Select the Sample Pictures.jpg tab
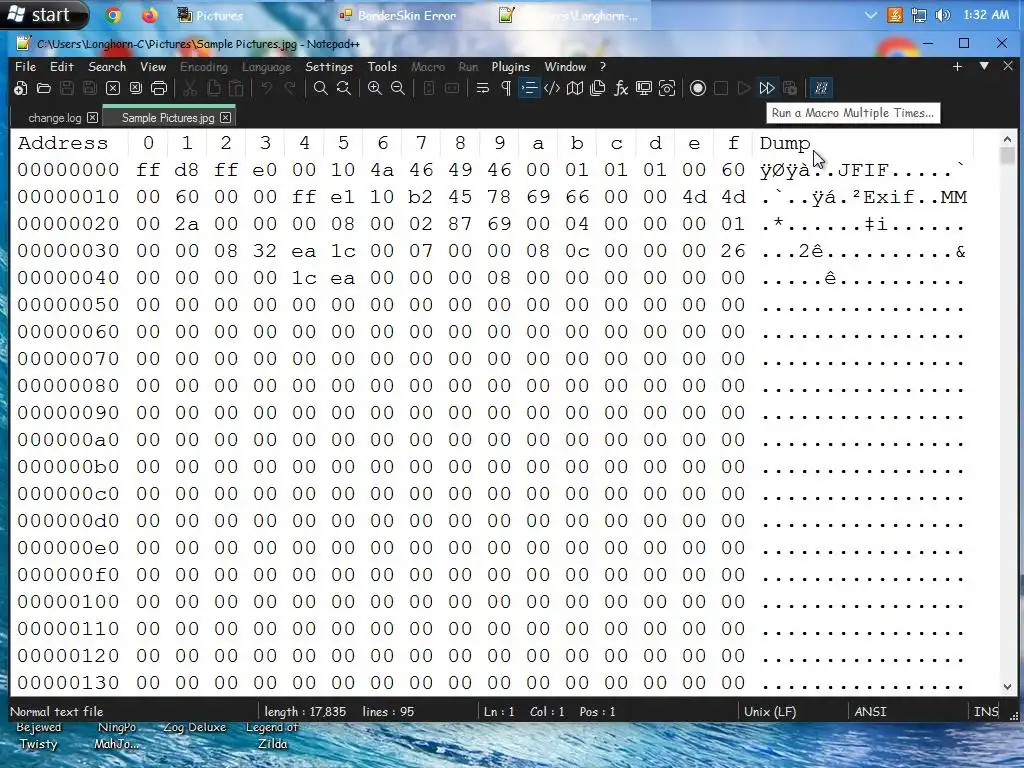The width and height of the screenshot is (1024, 768). tap(168, 118)
